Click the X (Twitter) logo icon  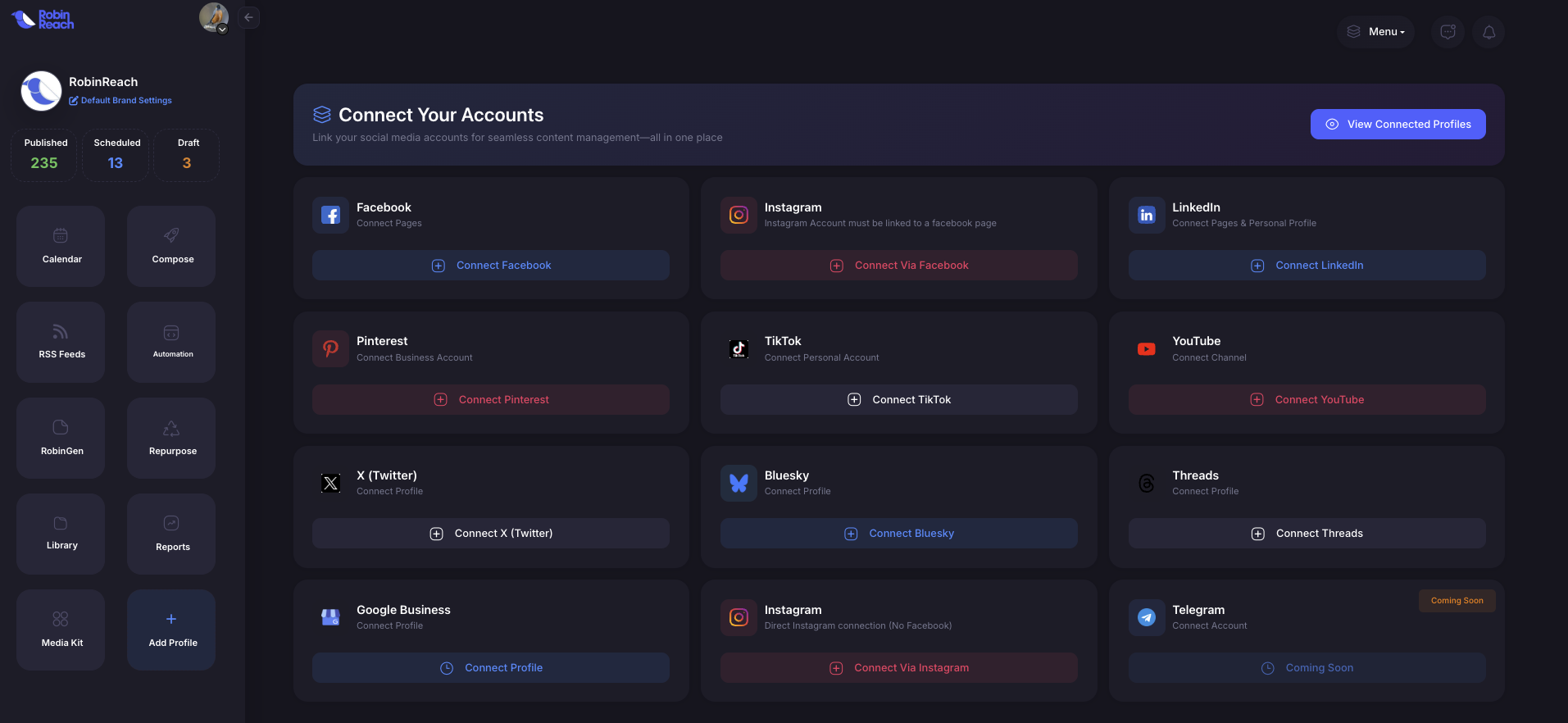pyautogui.click(x=330, y=483)
